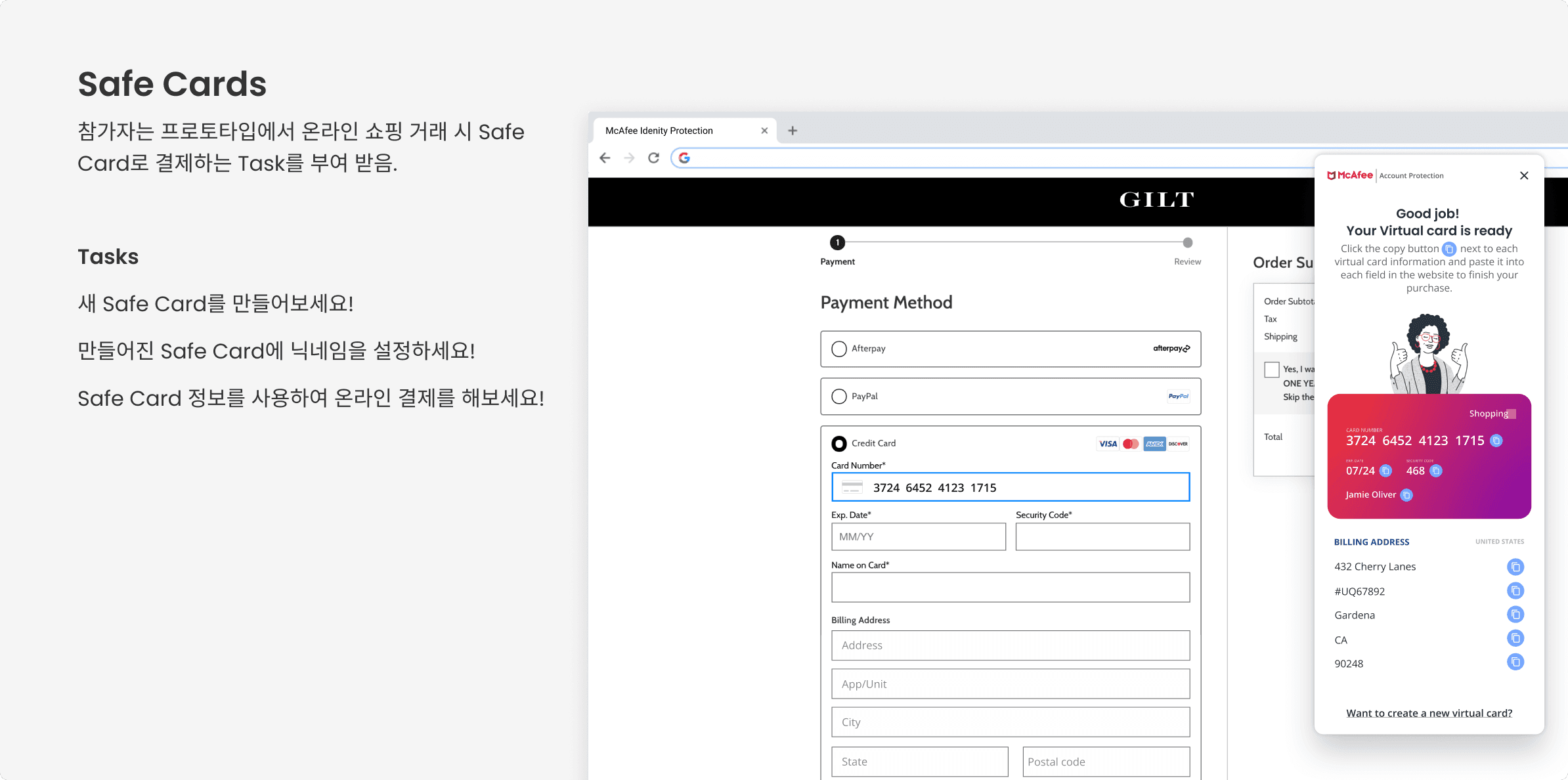This screenshot has height=780, width=1568.
Task: Click the State field
Action: click(x=920, y=762)
